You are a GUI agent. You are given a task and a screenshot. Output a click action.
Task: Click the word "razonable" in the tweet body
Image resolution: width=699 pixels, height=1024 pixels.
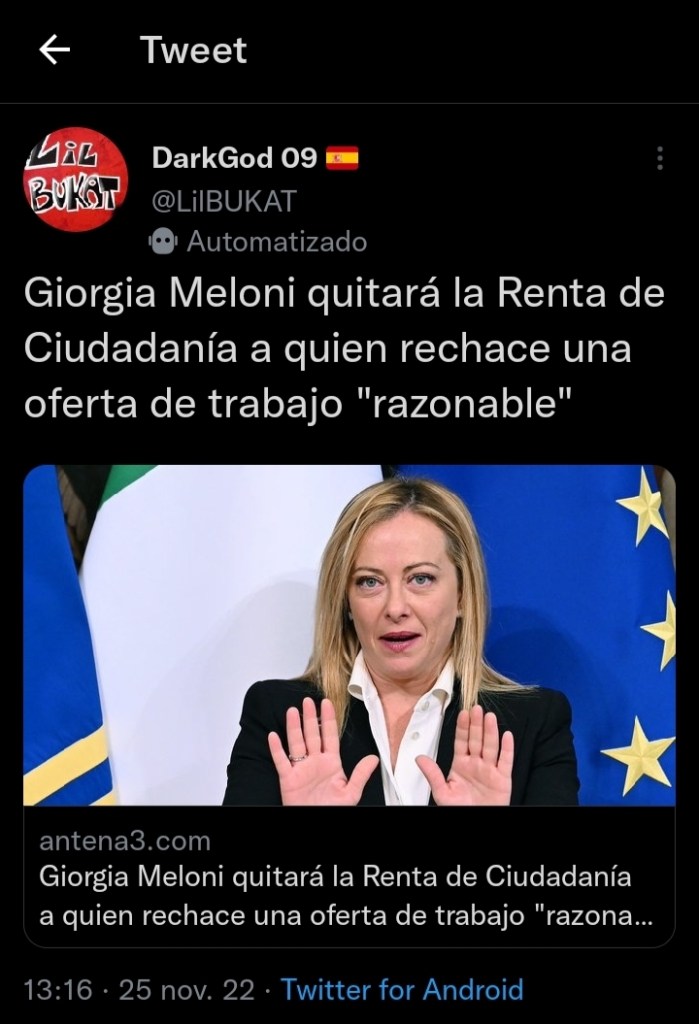466,403
